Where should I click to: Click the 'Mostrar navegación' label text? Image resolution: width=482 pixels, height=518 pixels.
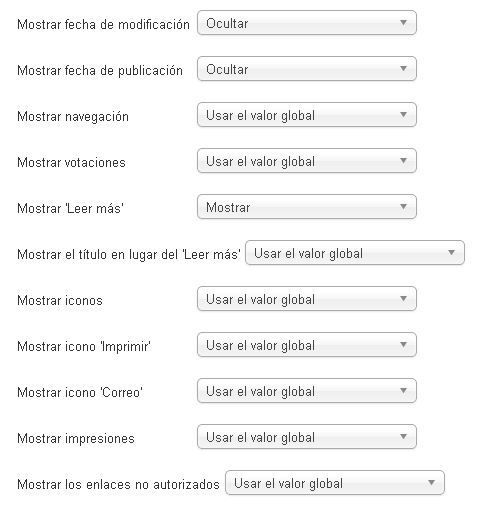73,117
